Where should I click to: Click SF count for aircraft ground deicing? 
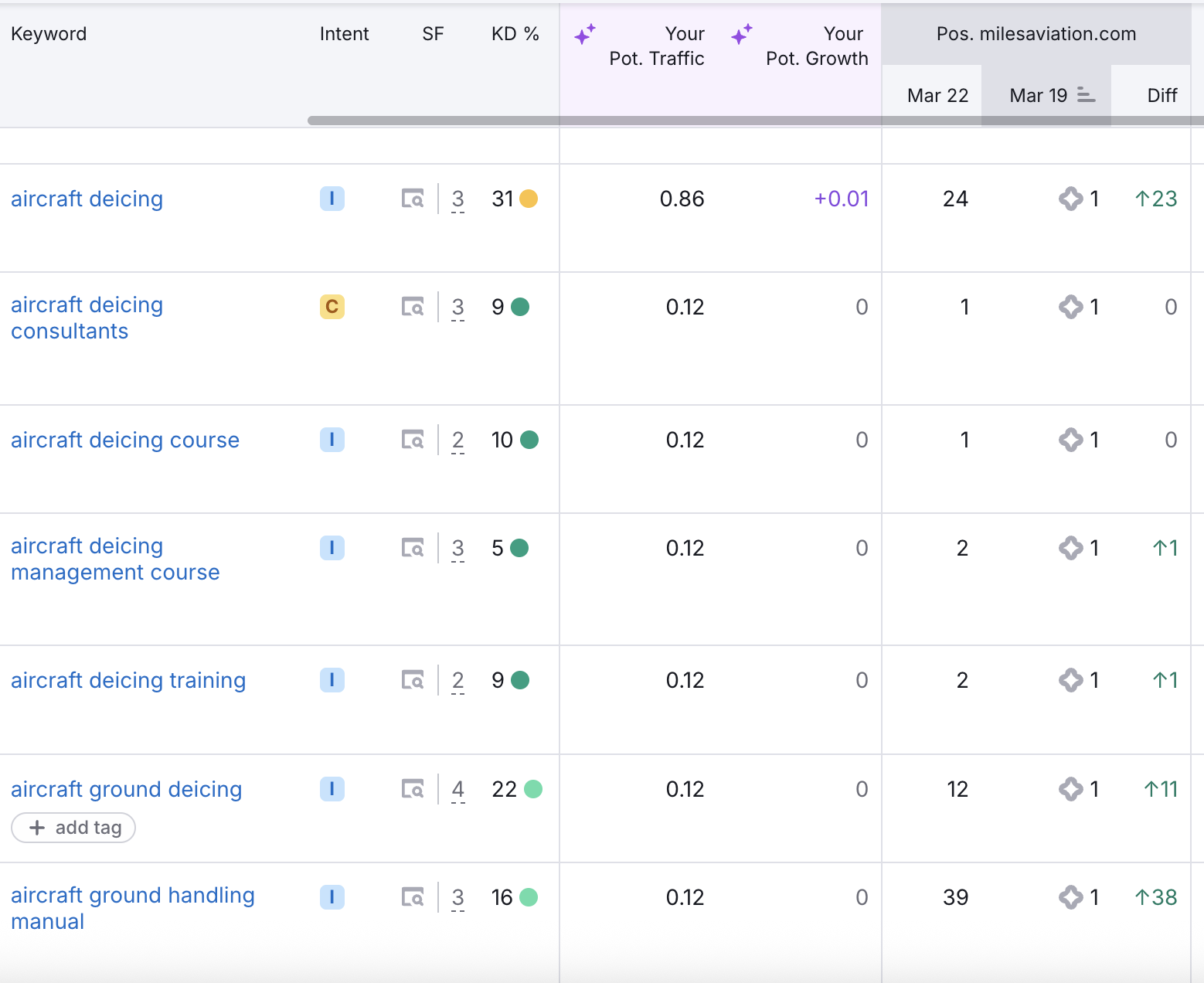tap(457, 789)
